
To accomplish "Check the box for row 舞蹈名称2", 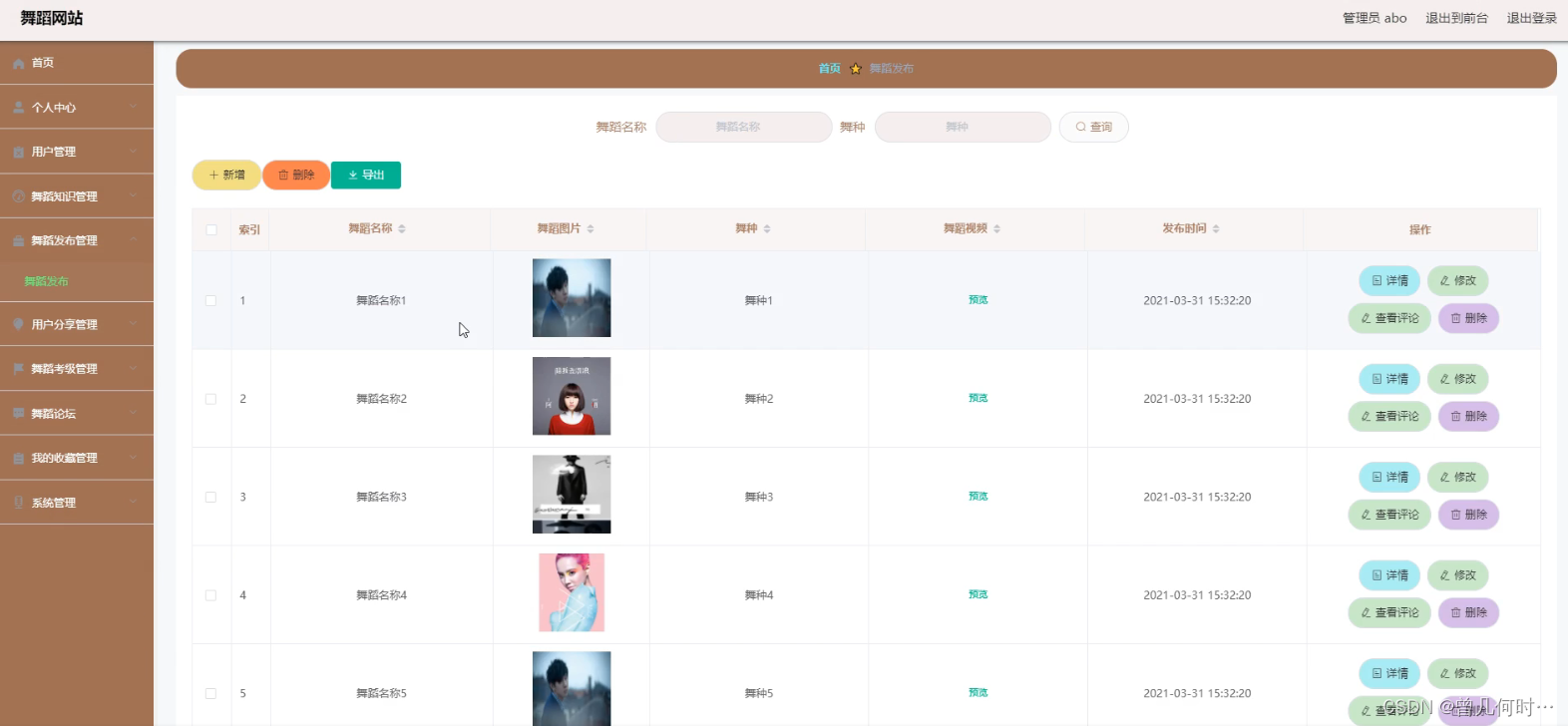I will pos(211,399).
